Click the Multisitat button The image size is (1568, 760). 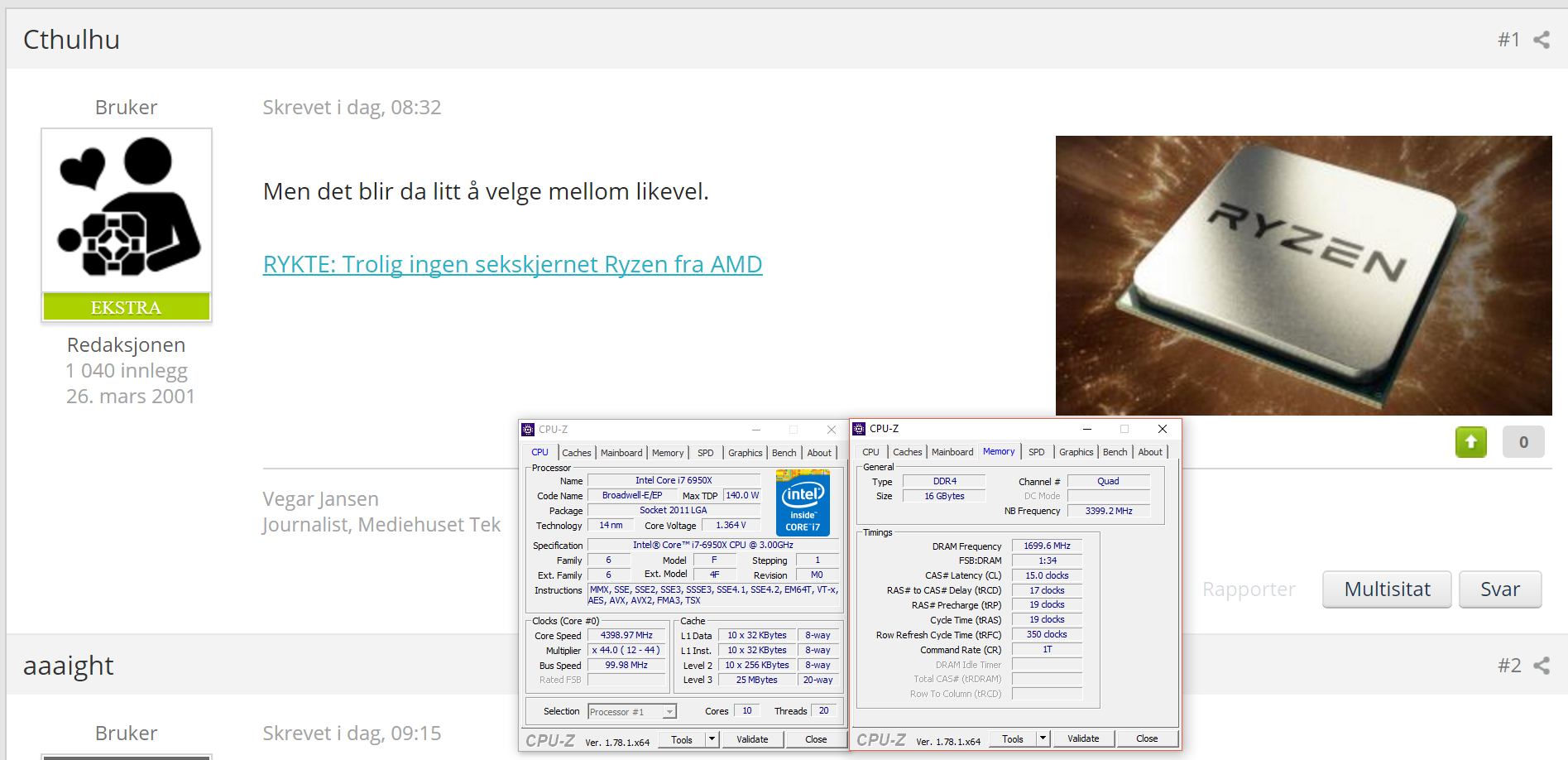pyautogui.click(x=1387, y=589)
